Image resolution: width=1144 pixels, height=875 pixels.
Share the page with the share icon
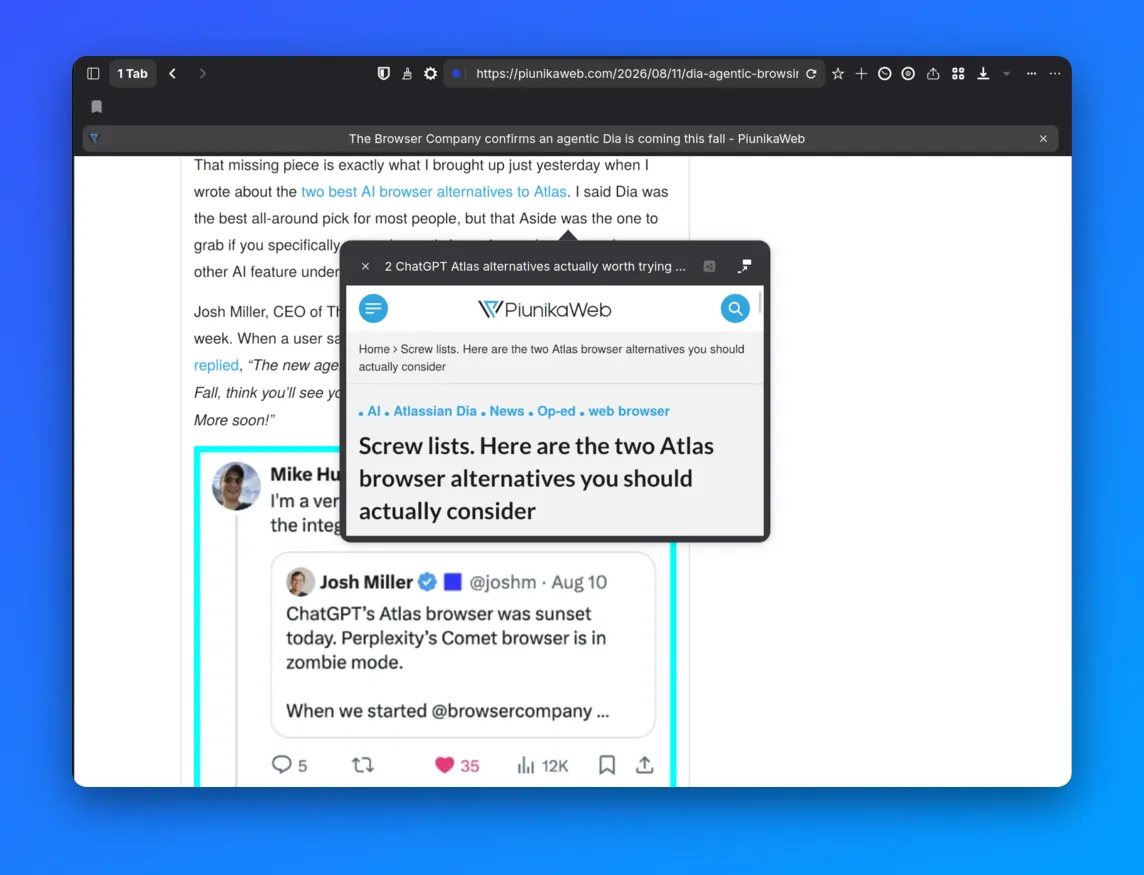point(932,74)
